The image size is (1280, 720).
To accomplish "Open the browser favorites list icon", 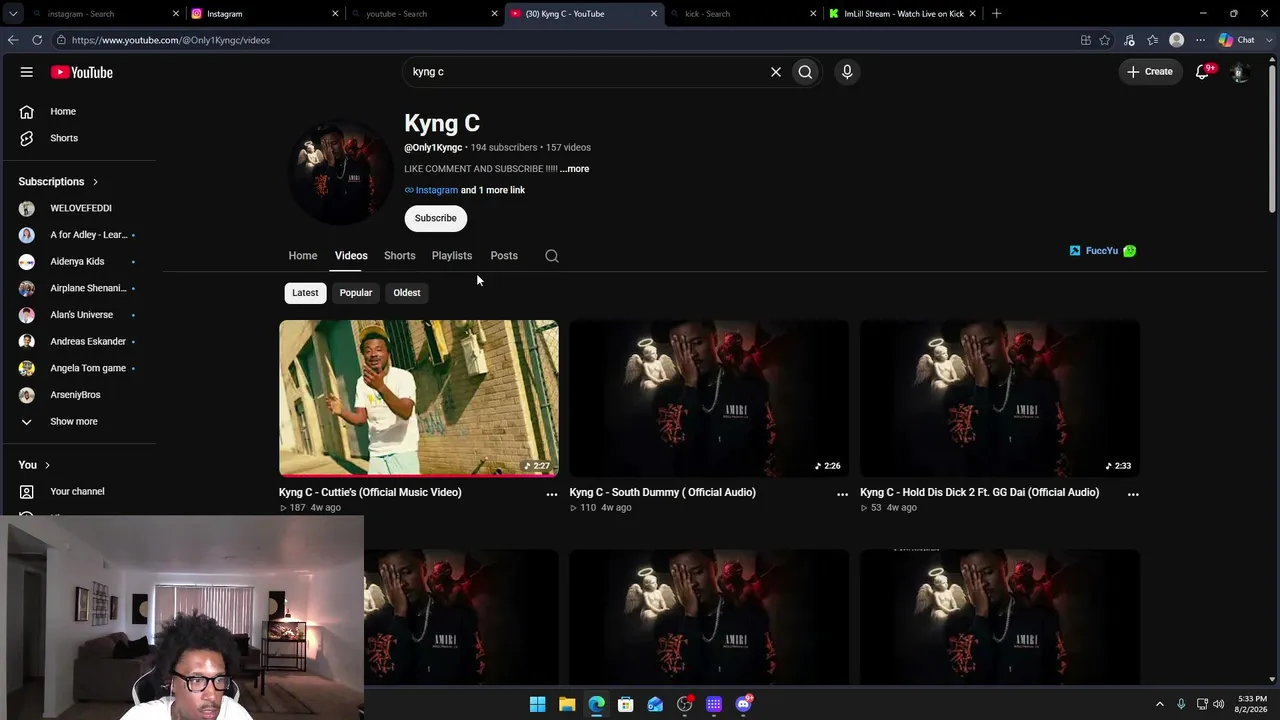I will pyautogui.click(x=1153, y=40).
